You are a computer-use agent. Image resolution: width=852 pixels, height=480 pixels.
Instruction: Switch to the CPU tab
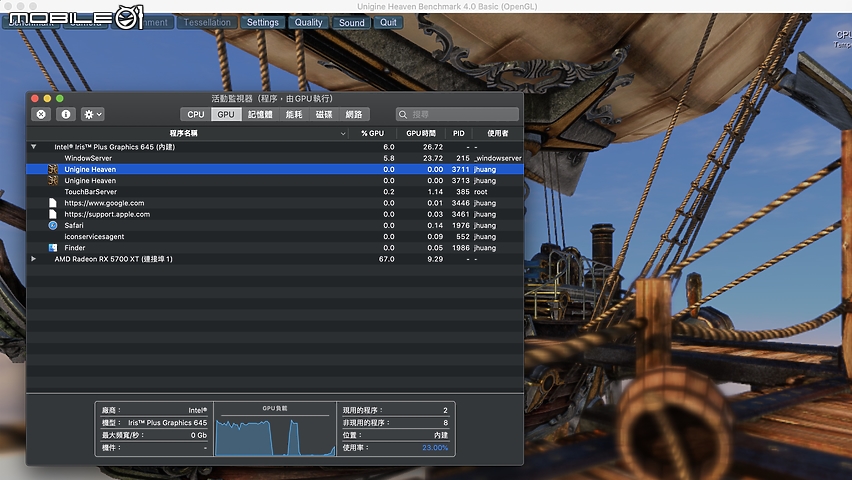(x=196, y=114)
